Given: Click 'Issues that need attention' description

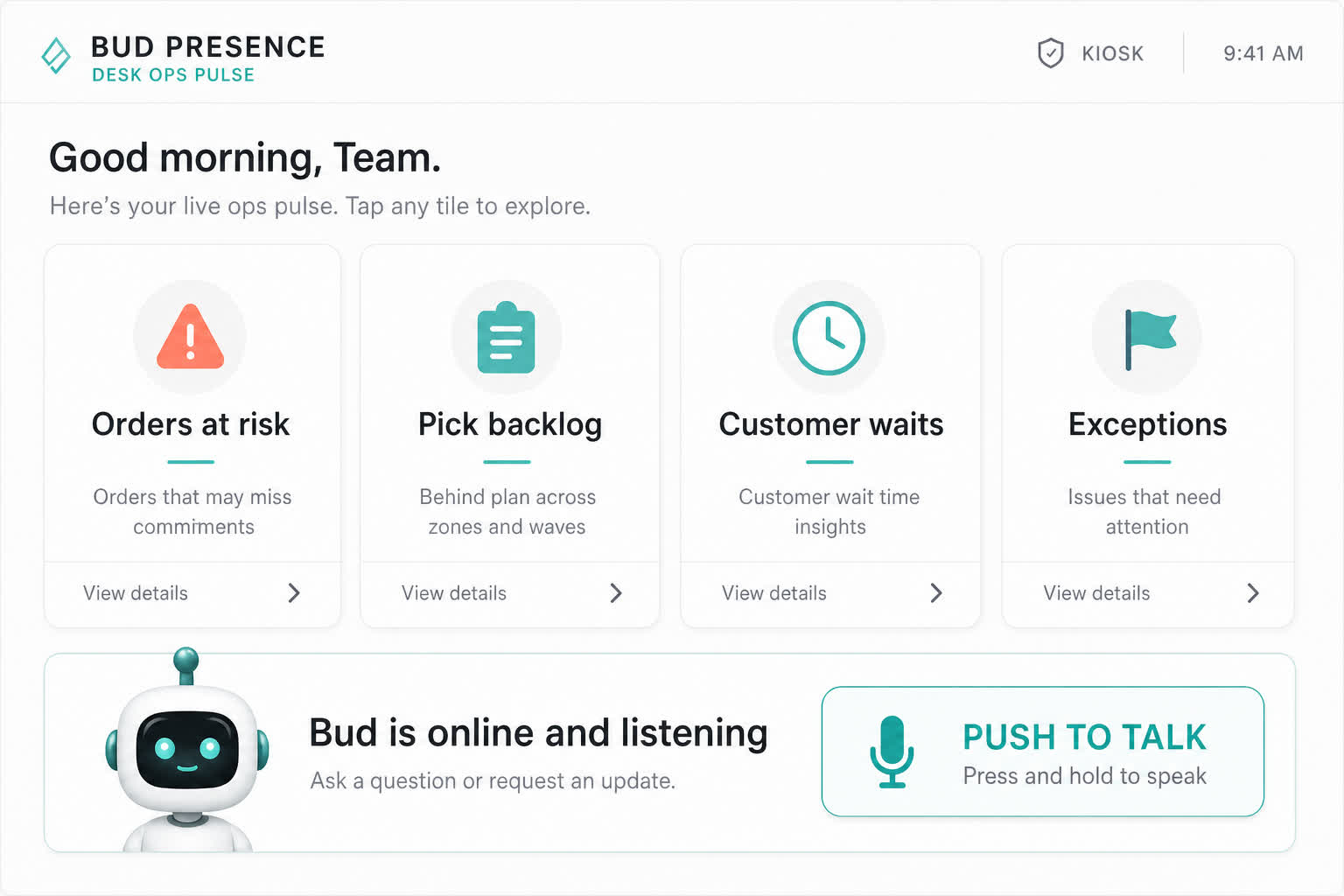Looking at the screenshot, I should (1145, 512).
